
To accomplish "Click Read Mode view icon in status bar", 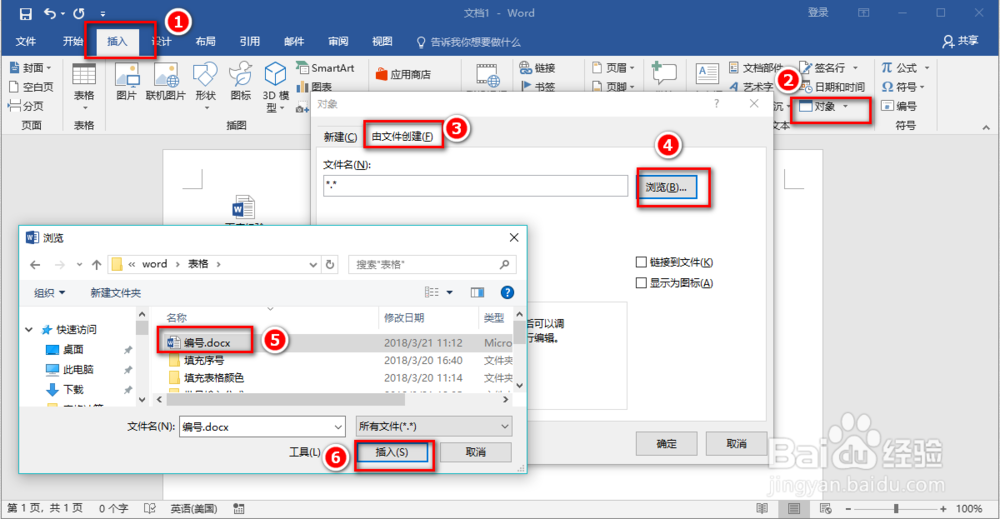I will (762, 509).
